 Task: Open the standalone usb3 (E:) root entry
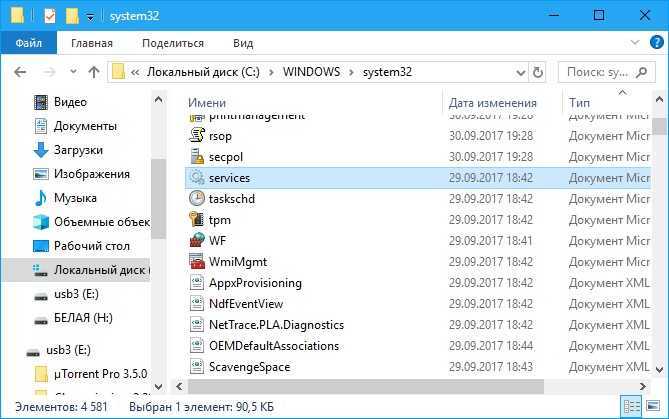[68, 350]
